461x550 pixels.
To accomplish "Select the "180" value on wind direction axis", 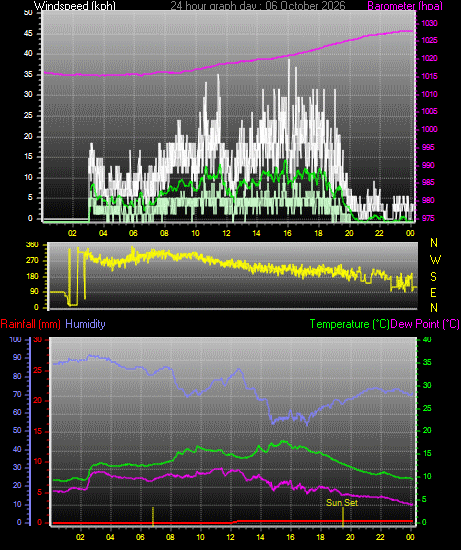I will 32,277.
